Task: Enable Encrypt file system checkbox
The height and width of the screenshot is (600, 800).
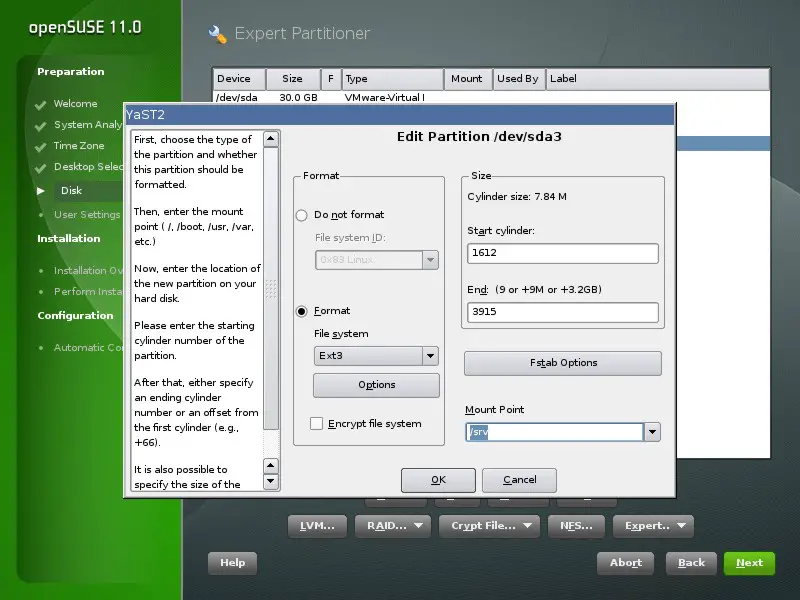Action: pyautogui.click(x=316, y=423)
